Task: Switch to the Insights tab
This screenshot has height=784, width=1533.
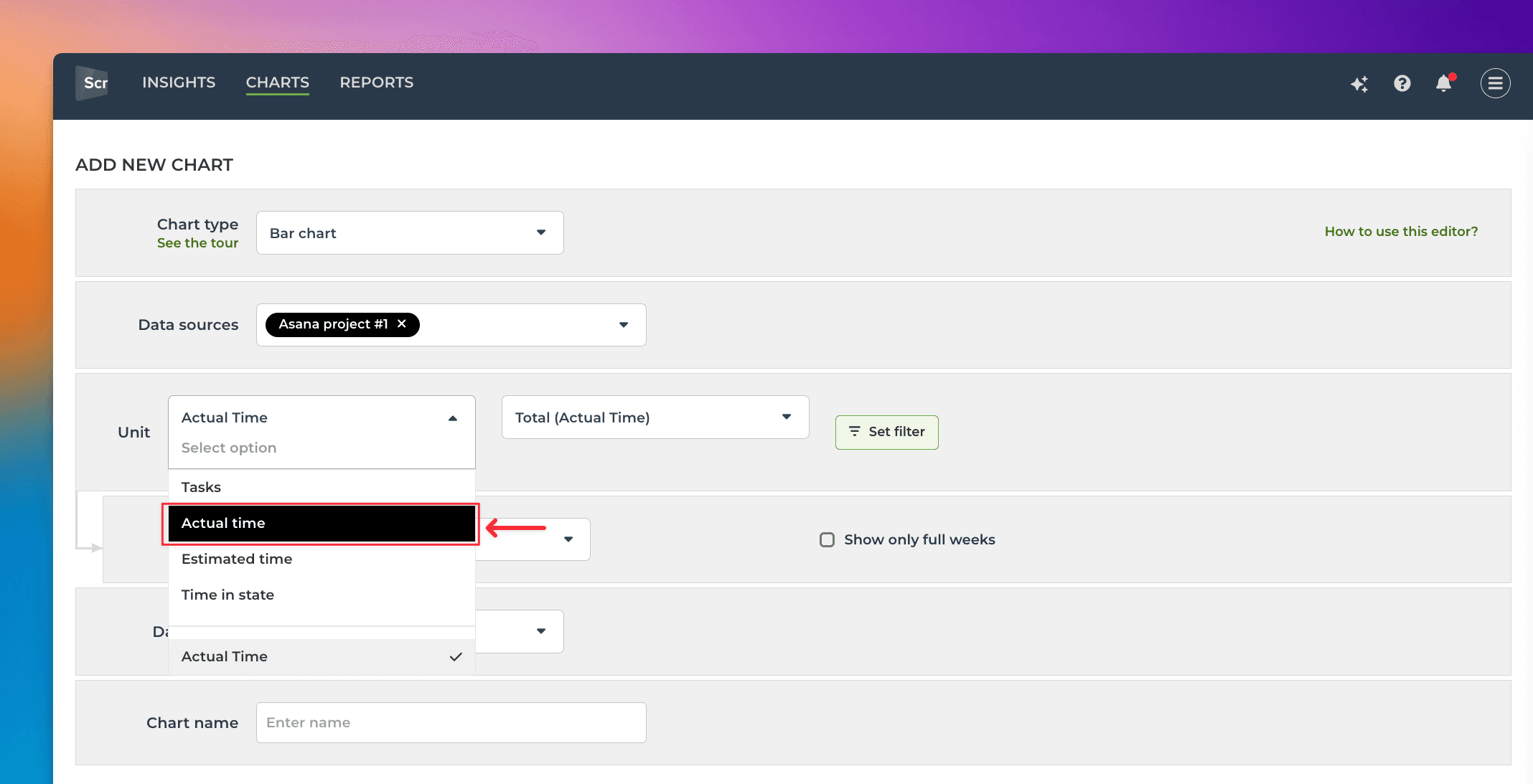Action: coord(179,82)
